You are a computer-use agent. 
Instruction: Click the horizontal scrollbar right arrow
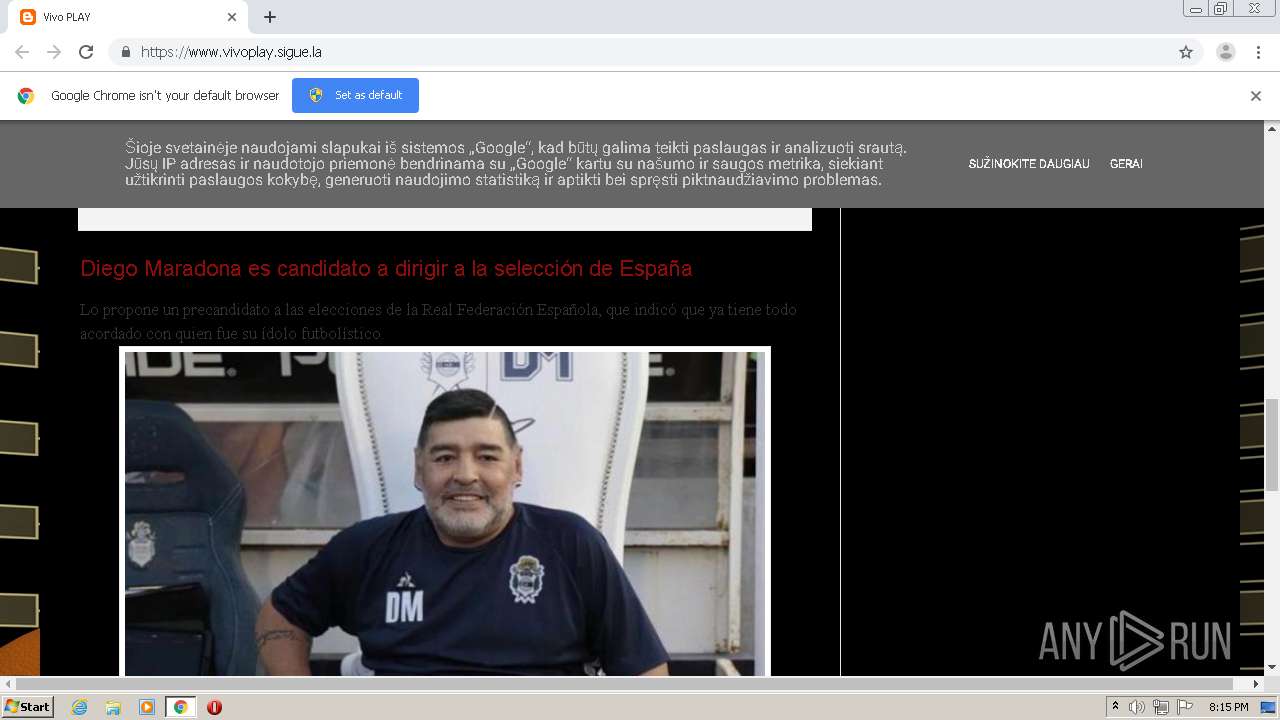click(1257, 684)
